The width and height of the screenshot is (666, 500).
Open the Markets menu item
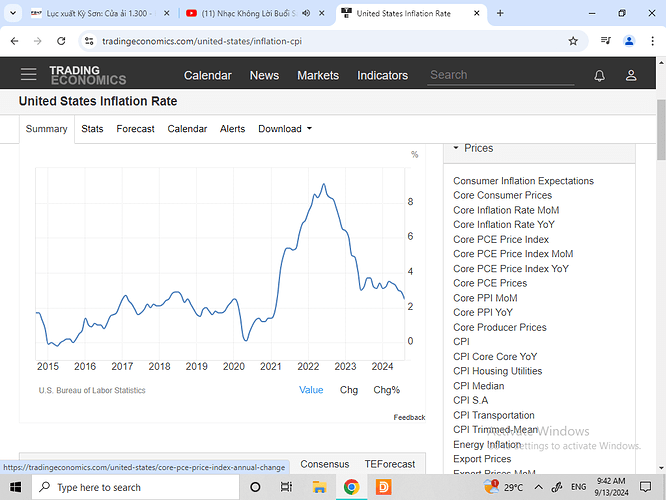tap(318, 75)
